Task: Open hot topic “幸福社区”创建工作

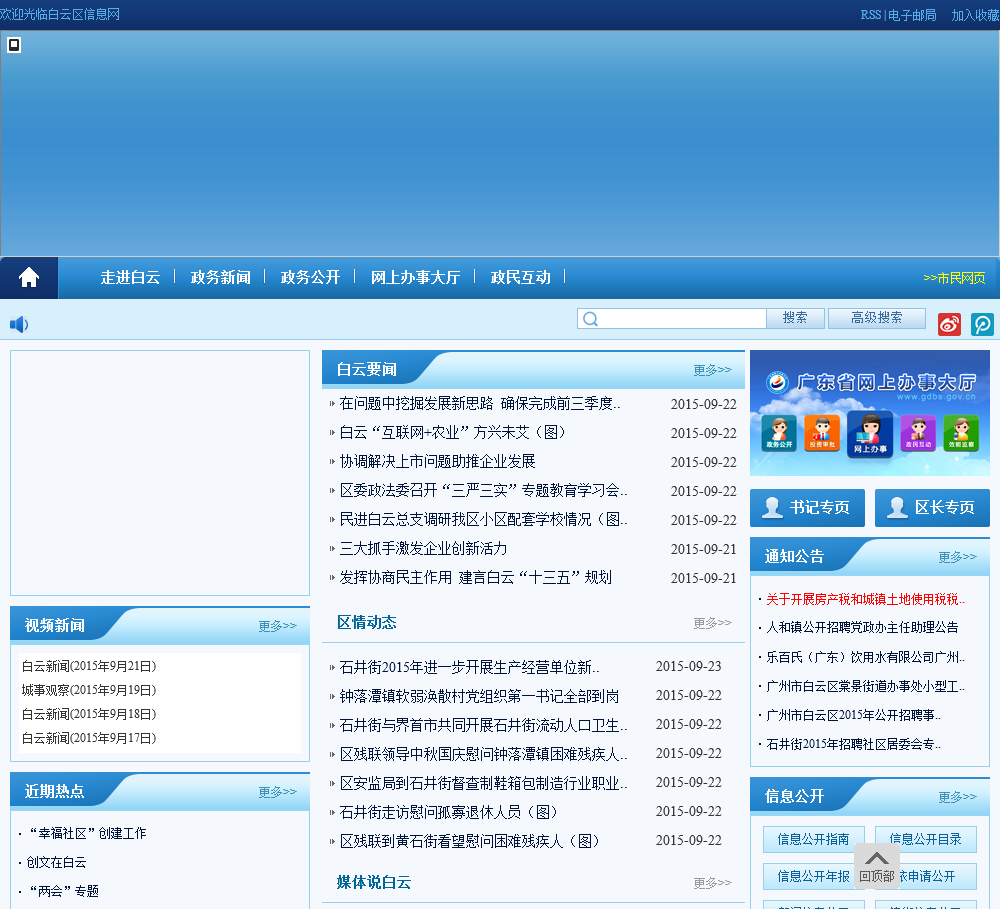Action: point(88,833)
